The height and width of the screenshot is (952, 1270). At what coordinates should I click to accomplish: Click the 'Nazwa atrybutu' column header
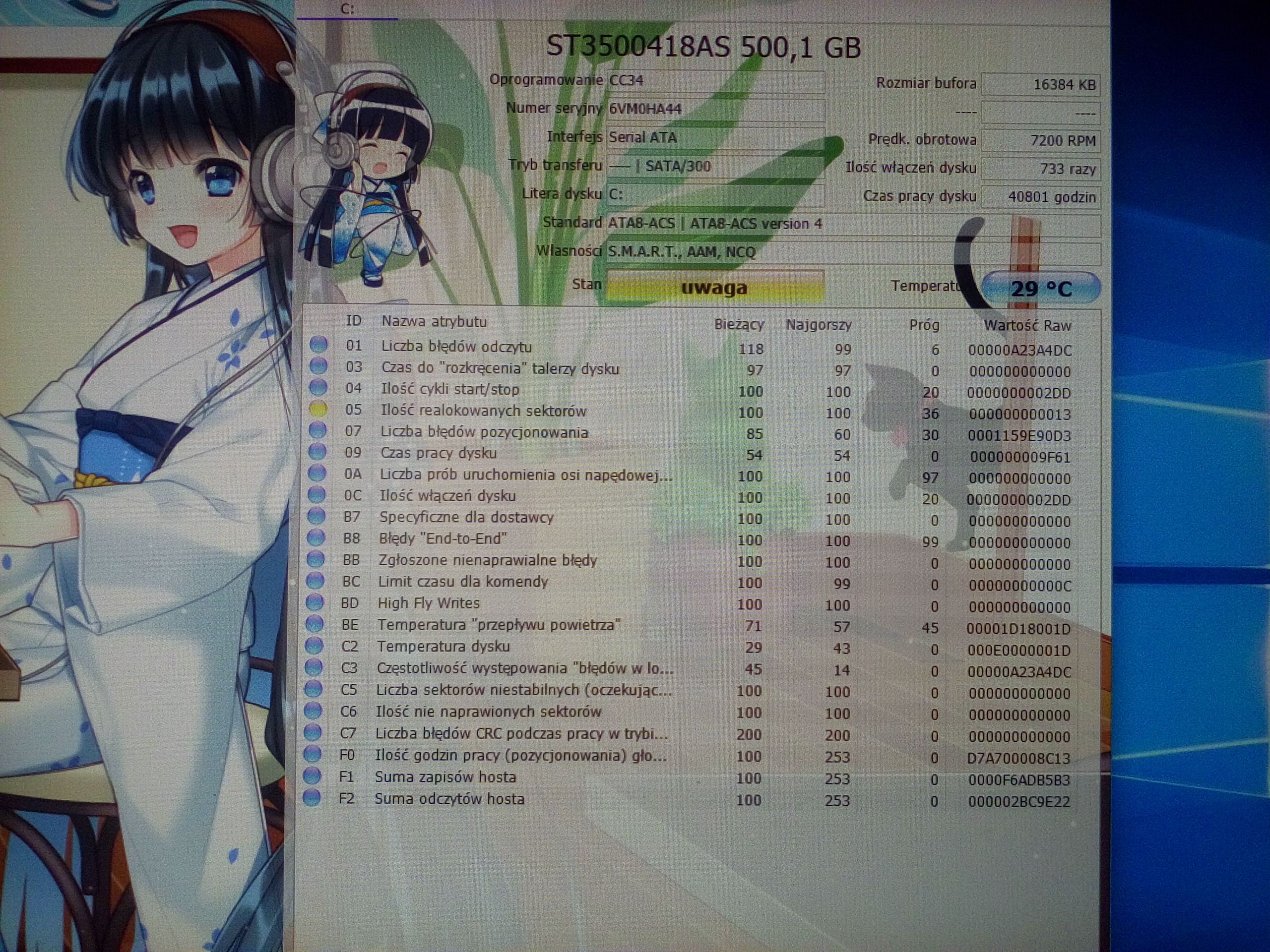pos(434,321)
